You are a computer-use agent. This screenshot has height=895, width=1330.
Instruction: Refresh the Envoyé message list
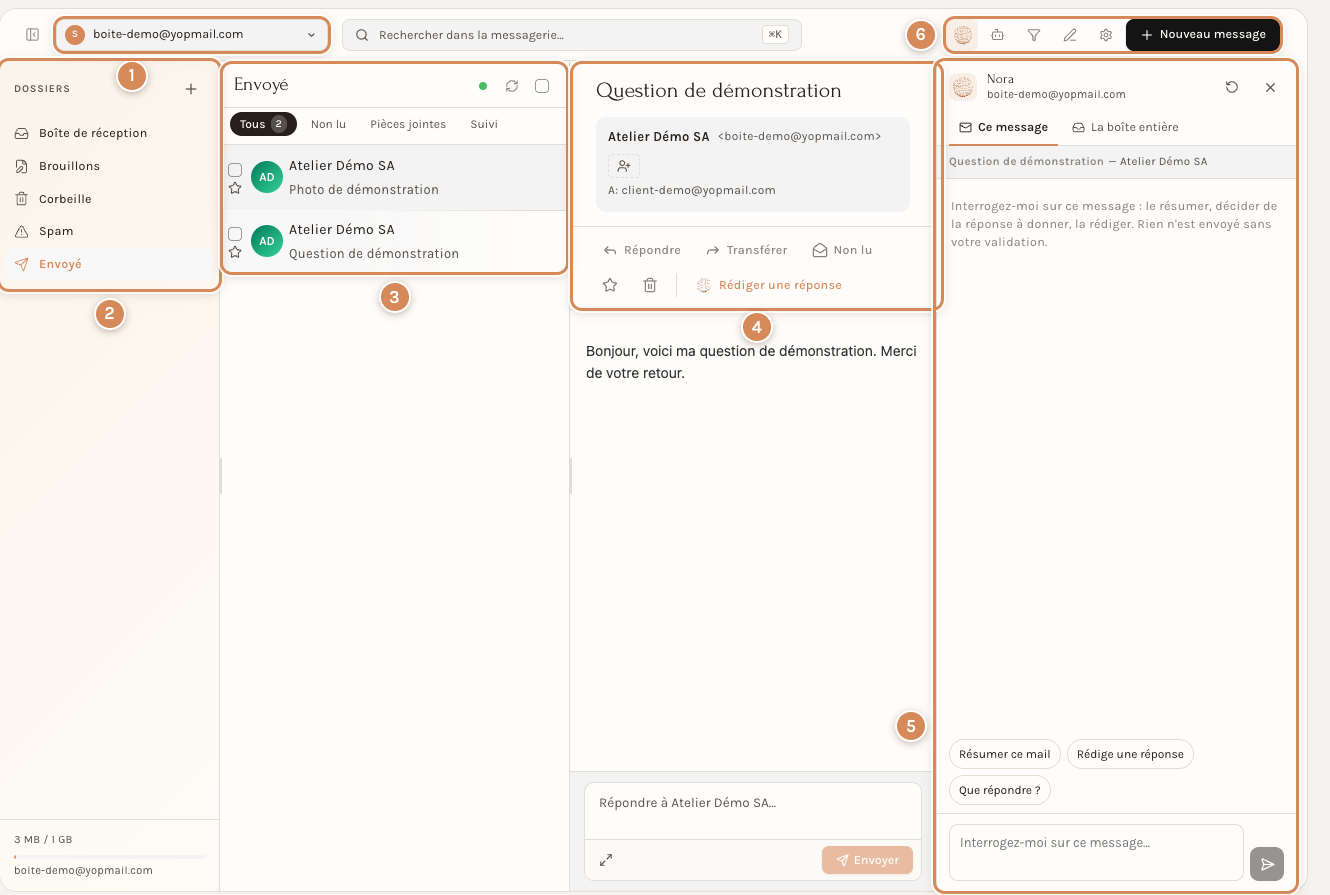(x=512, y=86)
